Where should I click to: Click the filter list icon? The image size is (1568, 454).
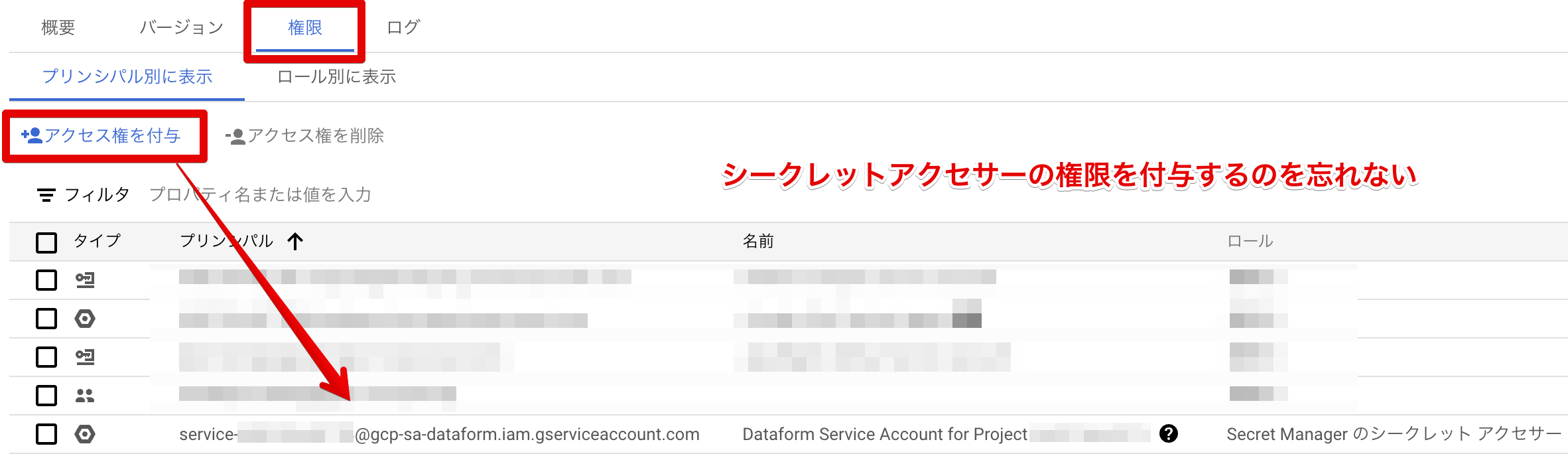point(46,195)
